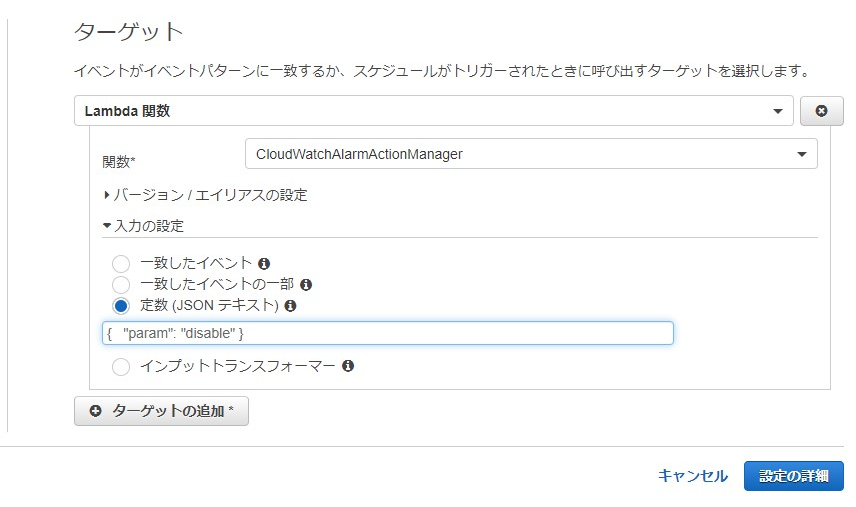Click the JSON constant text input field

point(387,333)
